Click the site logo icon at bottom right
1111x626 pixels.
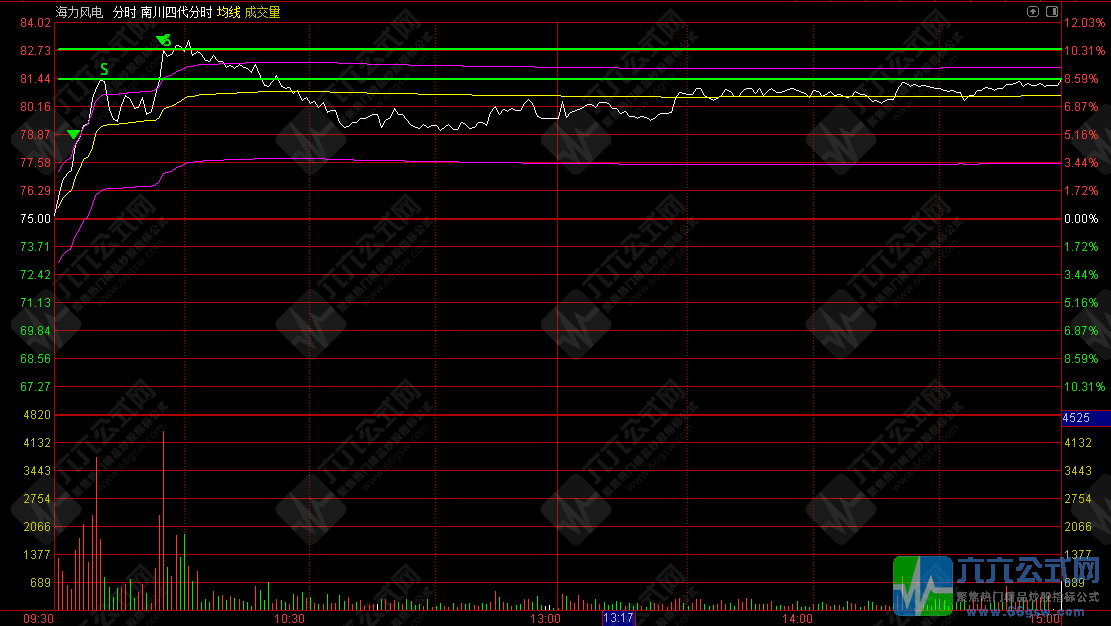tap(921, 585)
